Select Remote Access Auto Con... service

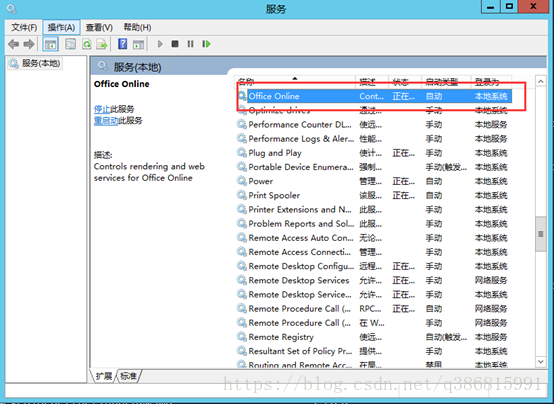(375, 238)
